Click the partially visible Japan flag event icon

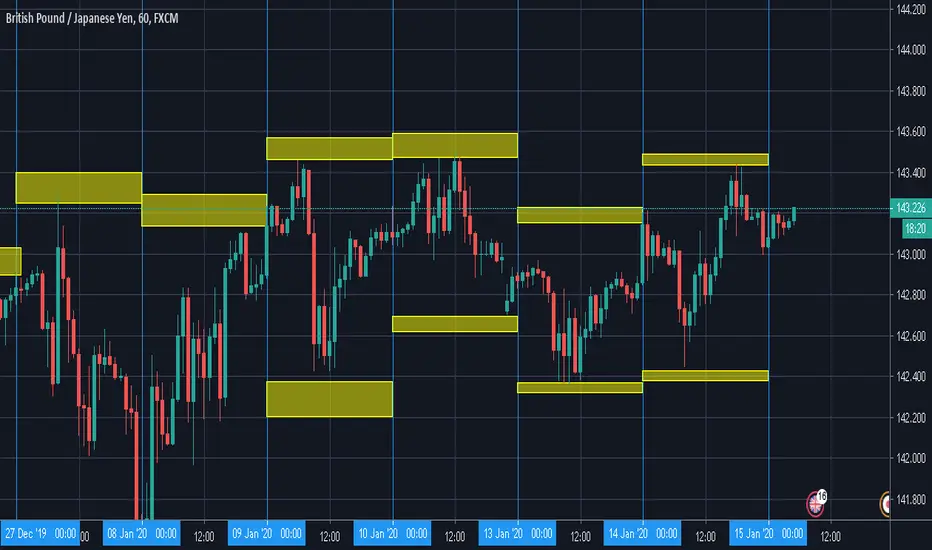point(885,504)
